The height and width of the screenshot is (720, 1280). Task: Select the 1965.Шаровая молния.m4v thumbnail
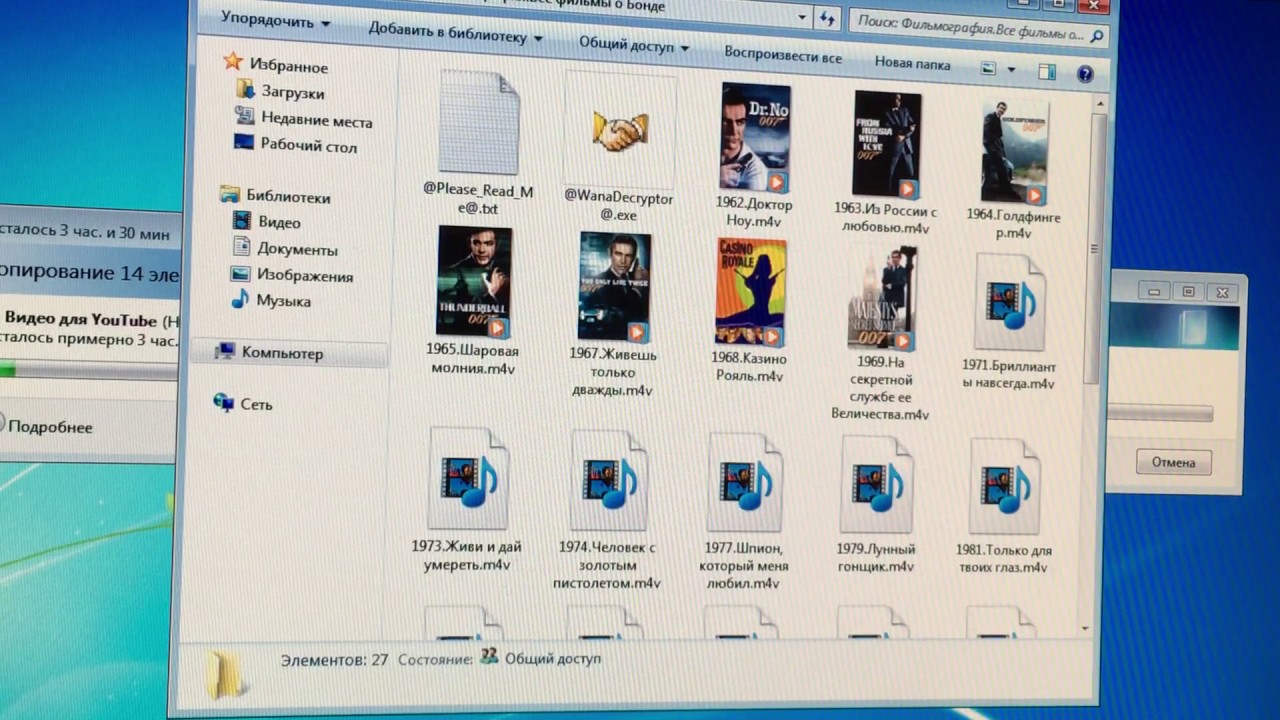point(474,282)
